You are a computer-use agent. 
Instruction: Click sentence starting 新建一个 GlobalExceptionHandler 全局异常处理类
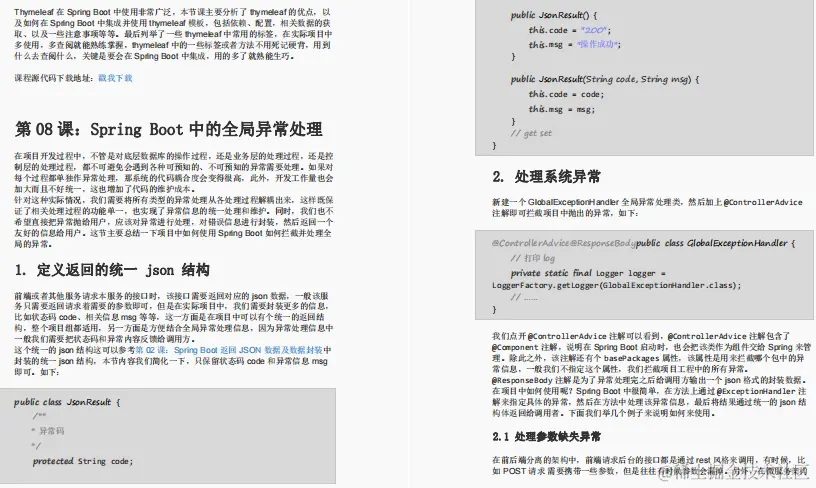click(647, 207)
